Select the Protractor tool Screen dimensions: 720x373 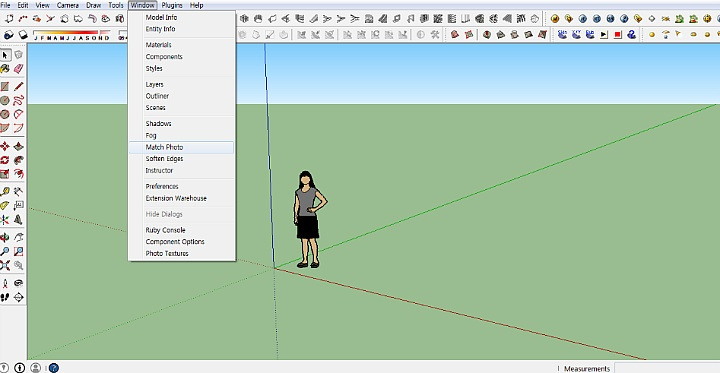click(x=5, y=206)
